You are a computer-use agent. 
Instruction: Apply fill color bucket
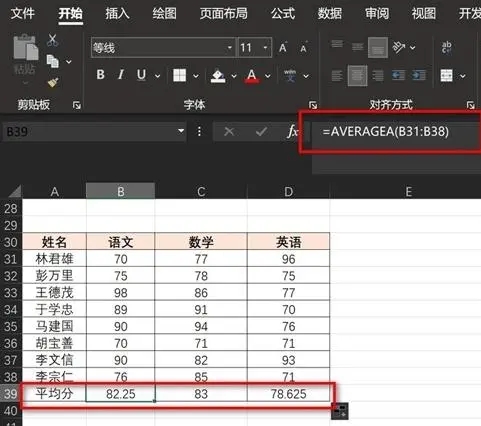pyautogui.click(x=218, y=76)
